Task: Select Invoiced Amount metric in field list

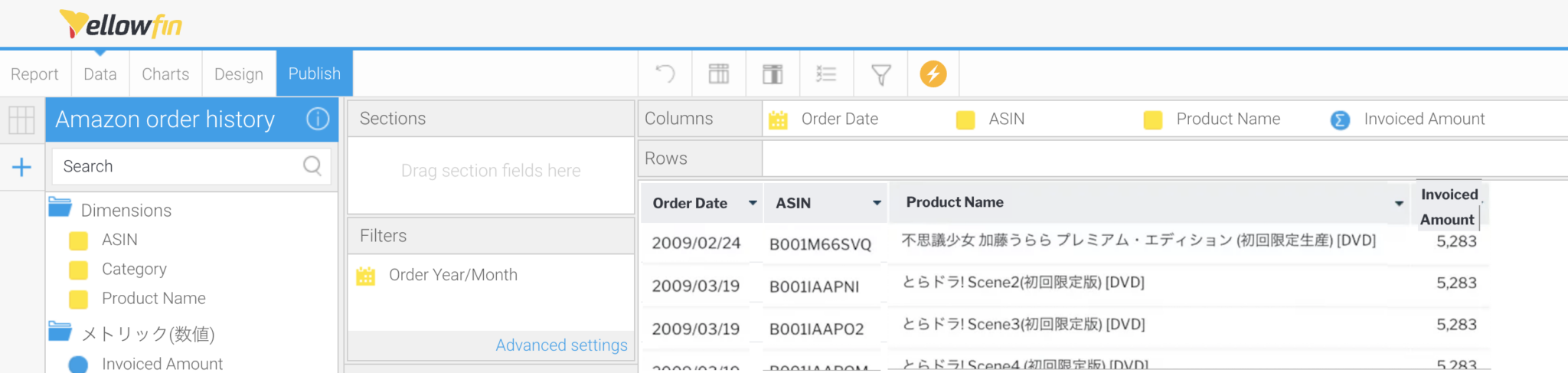Action: [162, 364]
